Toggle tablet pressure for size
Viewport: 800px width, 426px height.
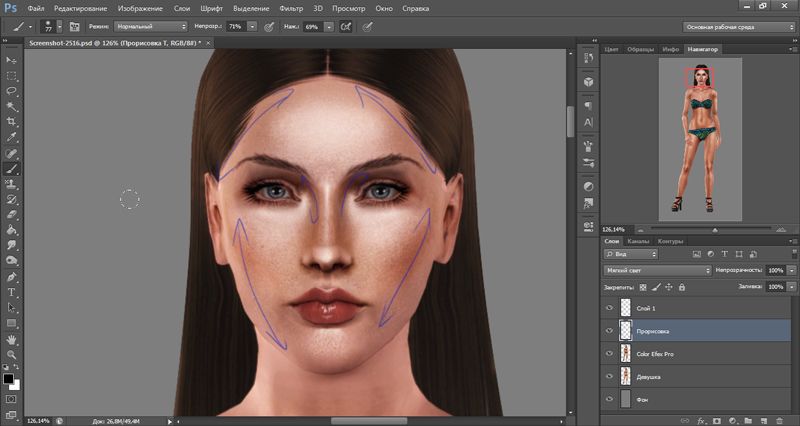pos(367,27)
